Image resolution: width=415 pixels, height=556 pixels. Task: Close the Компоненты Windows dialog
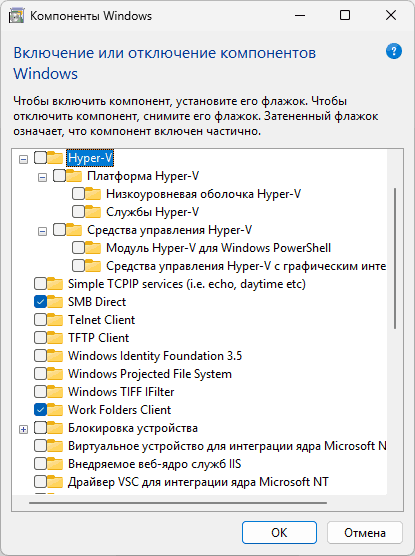(x=391, y=16)
